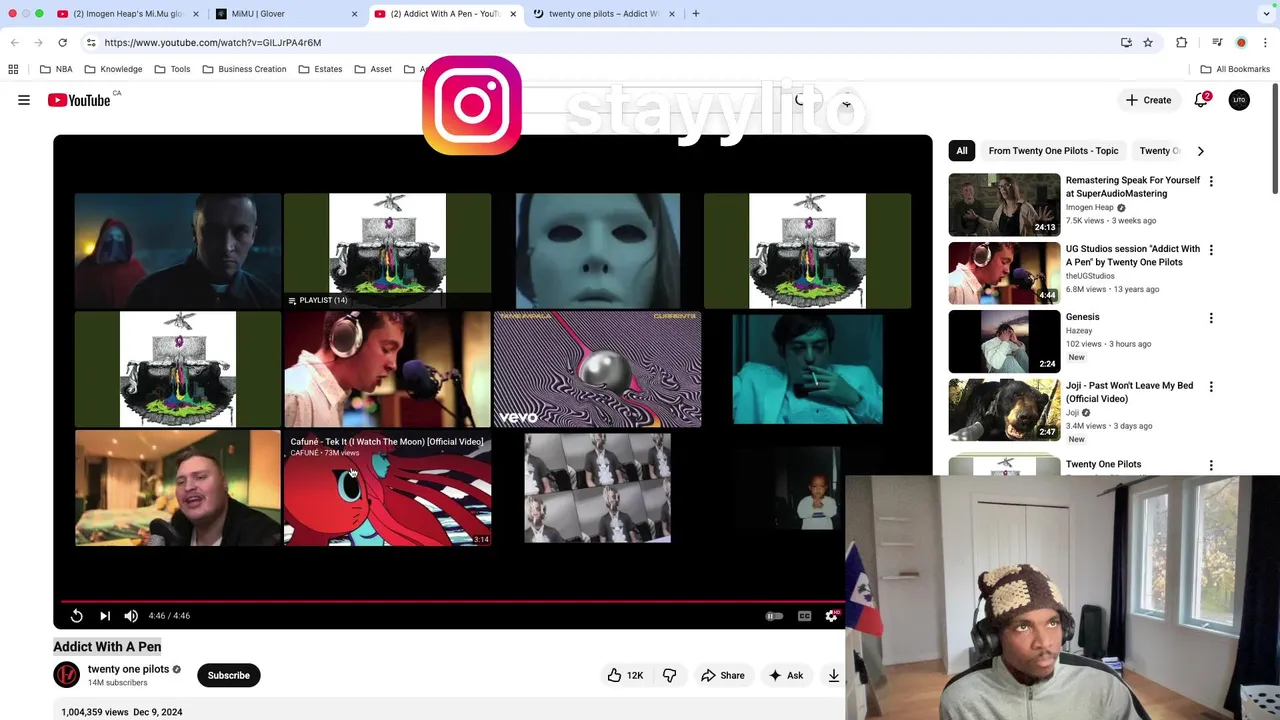
Task: Open options for Joji Past Won't Leave My Bed
Action: (1211, 387)
